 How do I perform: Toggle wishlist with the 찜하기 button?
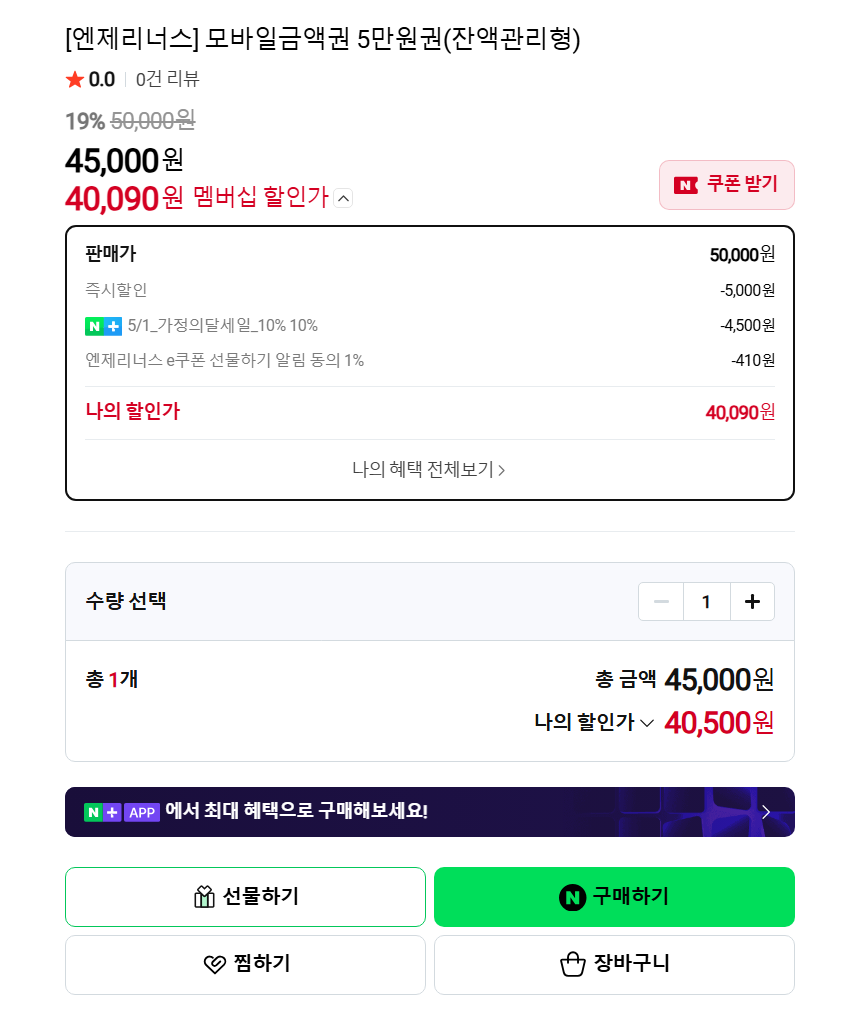[x=245, y=964]
